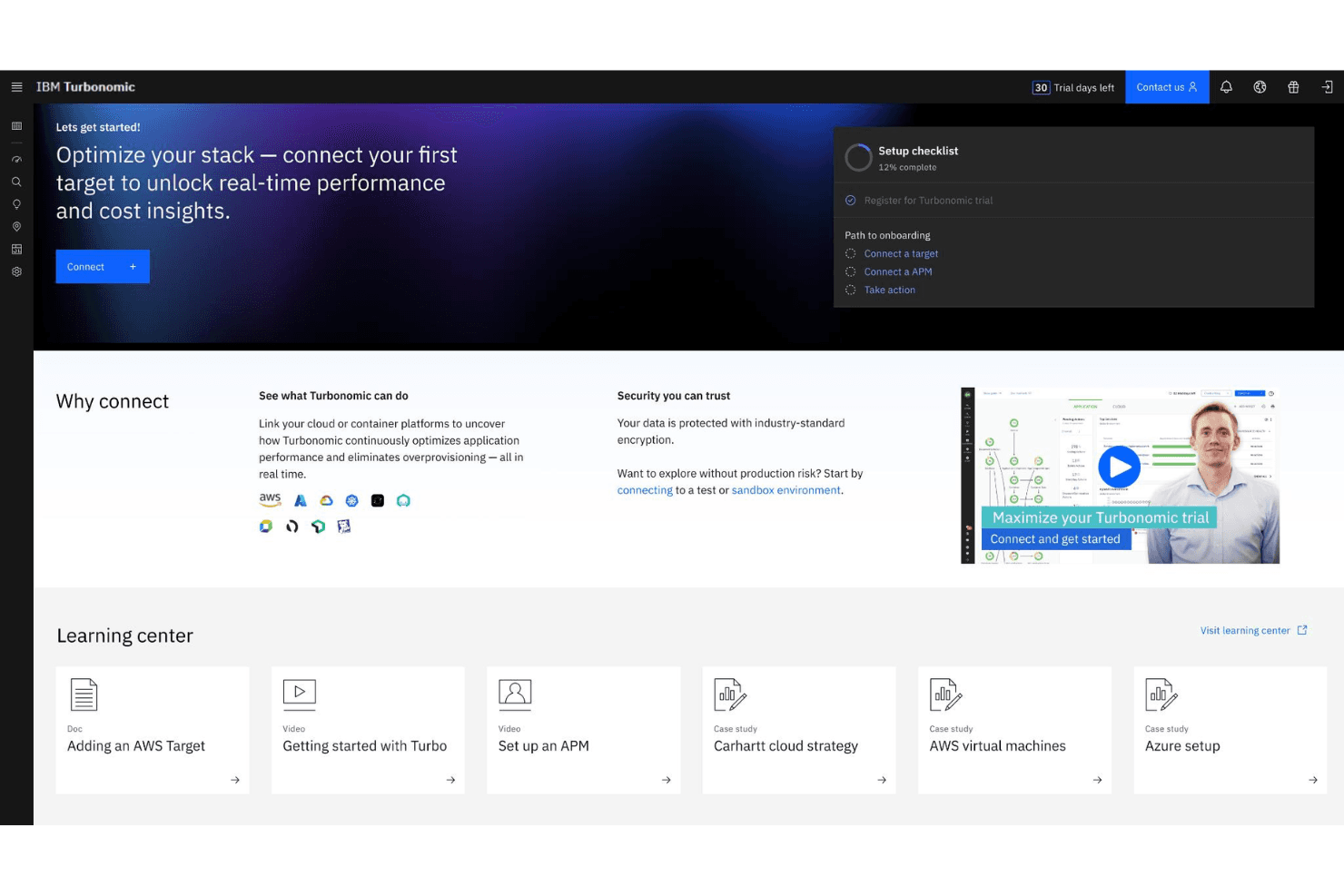
Task: Click the 30 Trial days left indicator
Action: click(1073, 88)
